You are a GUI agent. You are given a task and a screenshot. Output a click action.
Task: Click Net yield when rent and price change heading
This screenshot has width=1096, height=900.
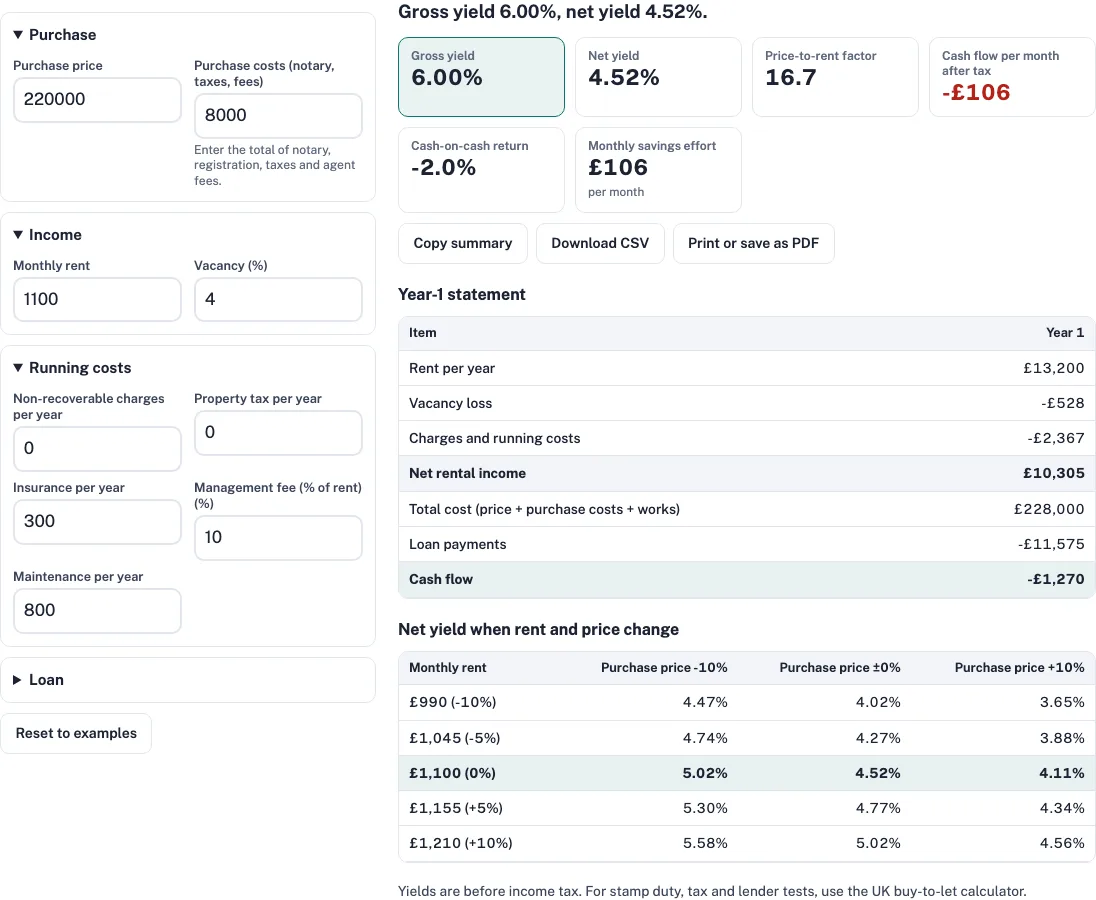[538, 630]
